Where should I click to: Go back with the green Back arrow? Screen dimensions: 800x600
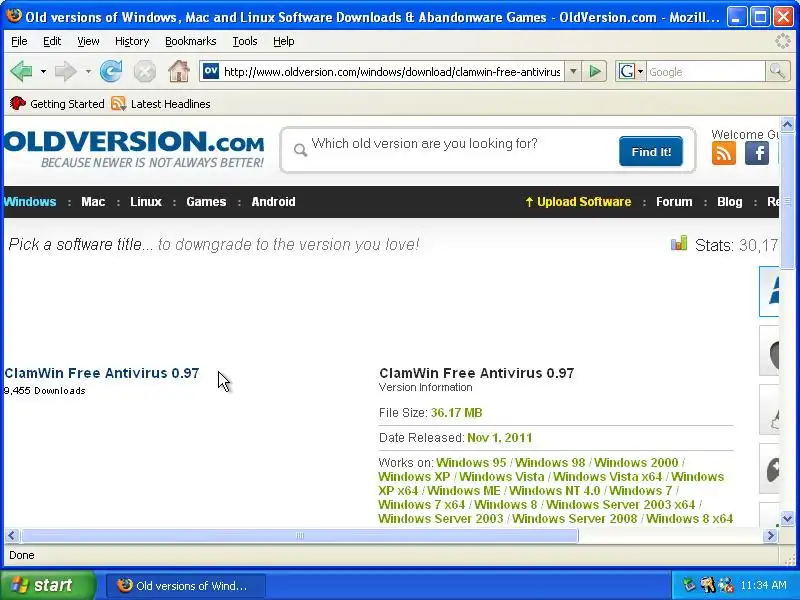tap(21, 71)
